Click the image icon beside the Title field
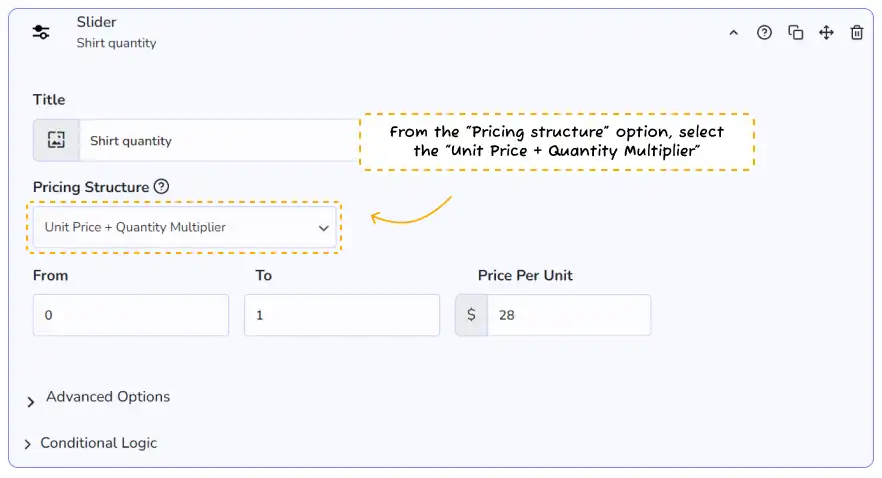The height and width of the screenshot is (478, 882). [56, 141]
